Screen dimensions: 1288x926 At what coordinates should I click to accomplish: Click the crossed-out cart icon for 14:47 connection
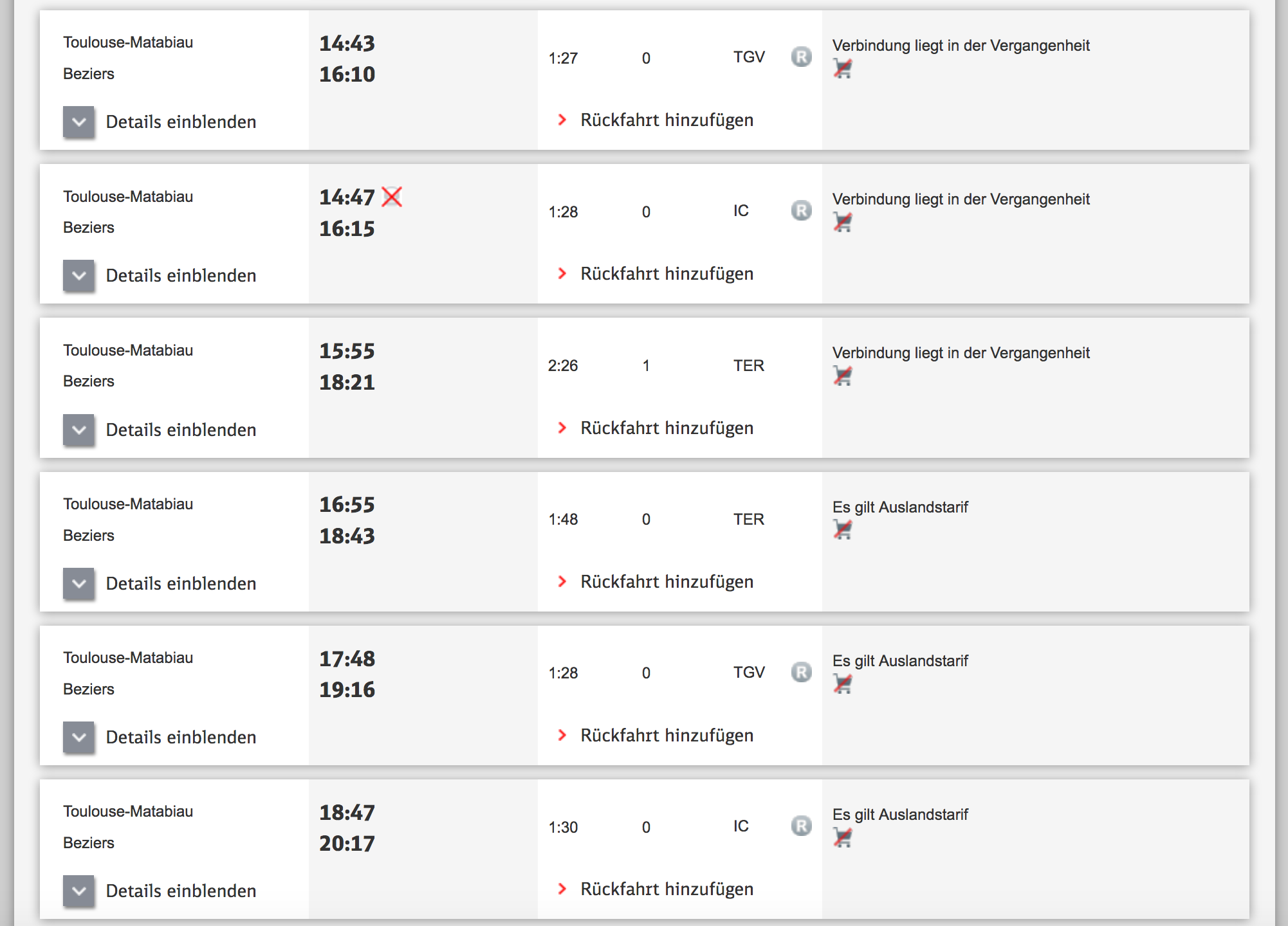tap(842, 222)
